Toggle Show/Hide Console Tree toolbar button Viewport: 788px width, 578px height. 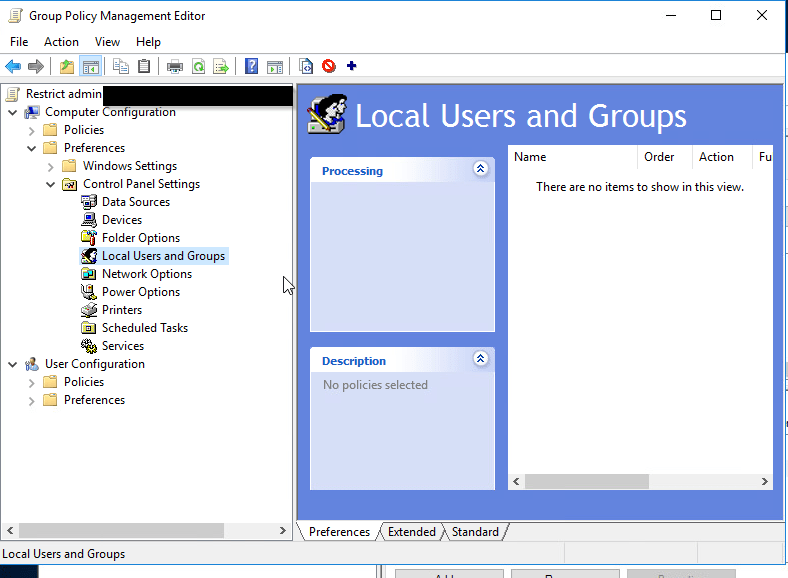91,66
